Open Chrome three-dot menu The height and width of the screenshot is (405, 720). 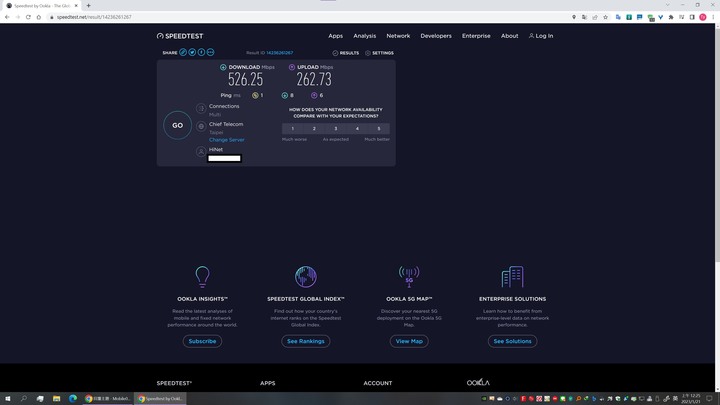[713, 17]
